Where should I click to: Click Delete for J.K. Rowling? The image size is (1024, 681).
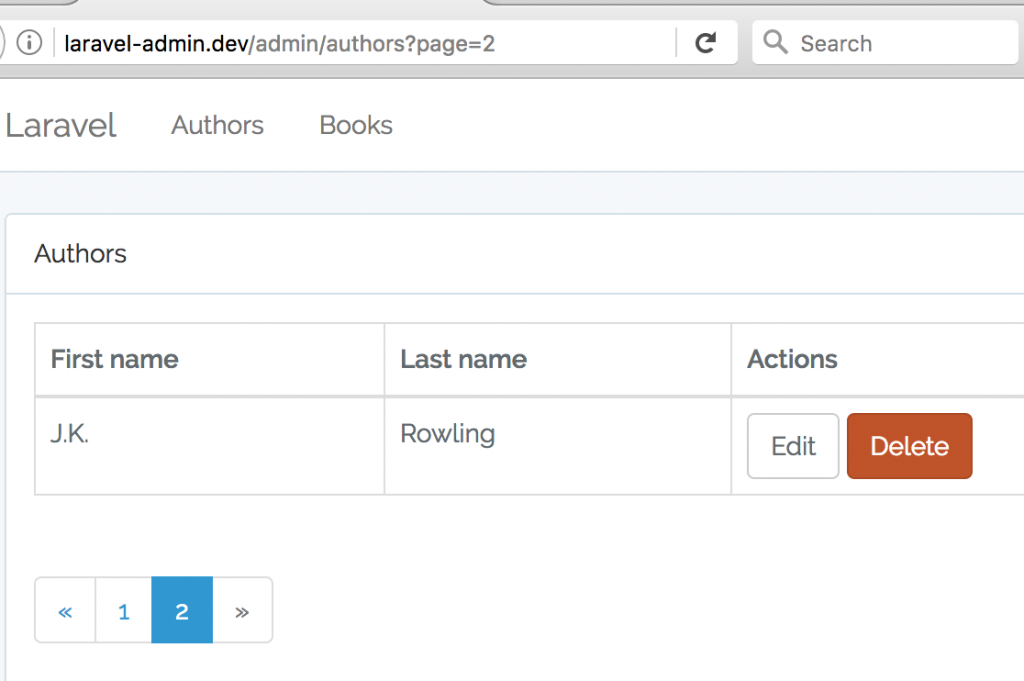coord(909,446)
